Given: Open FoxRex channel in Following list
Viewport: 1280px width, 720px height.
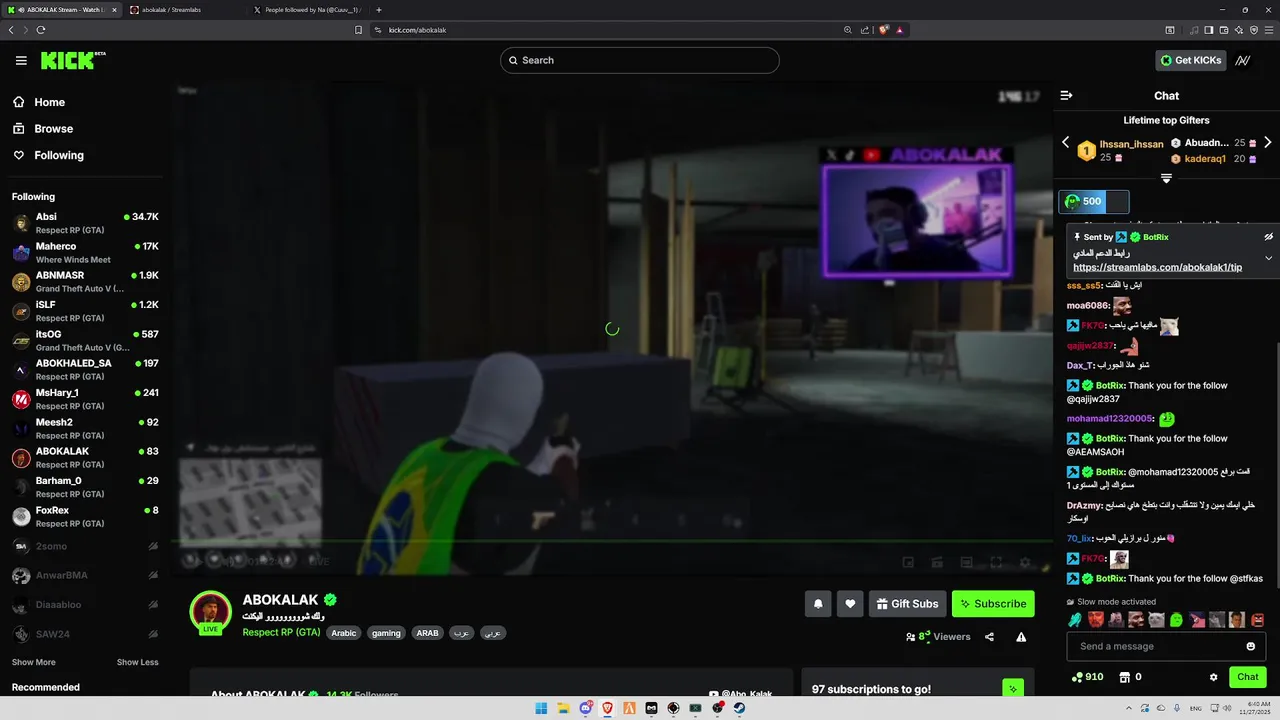Looking at the screenshot, I should pyautogui.click(x=86, y=516).
